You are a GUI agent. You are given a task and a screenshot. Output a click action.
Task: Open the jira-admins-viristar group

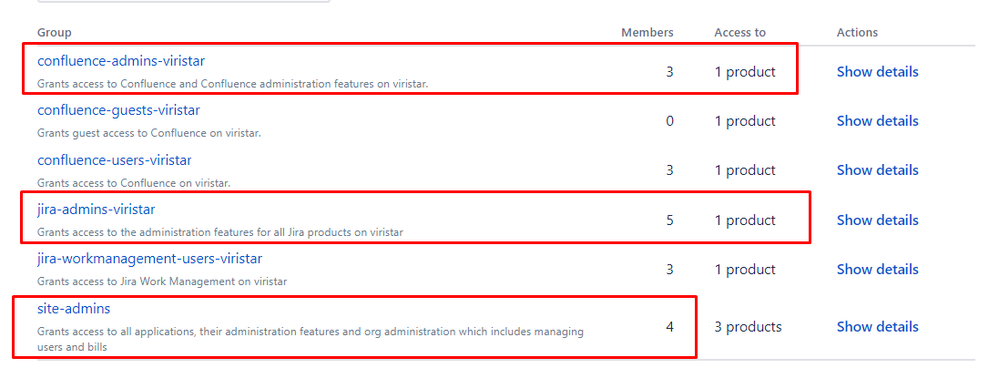[x=96, y=209]
